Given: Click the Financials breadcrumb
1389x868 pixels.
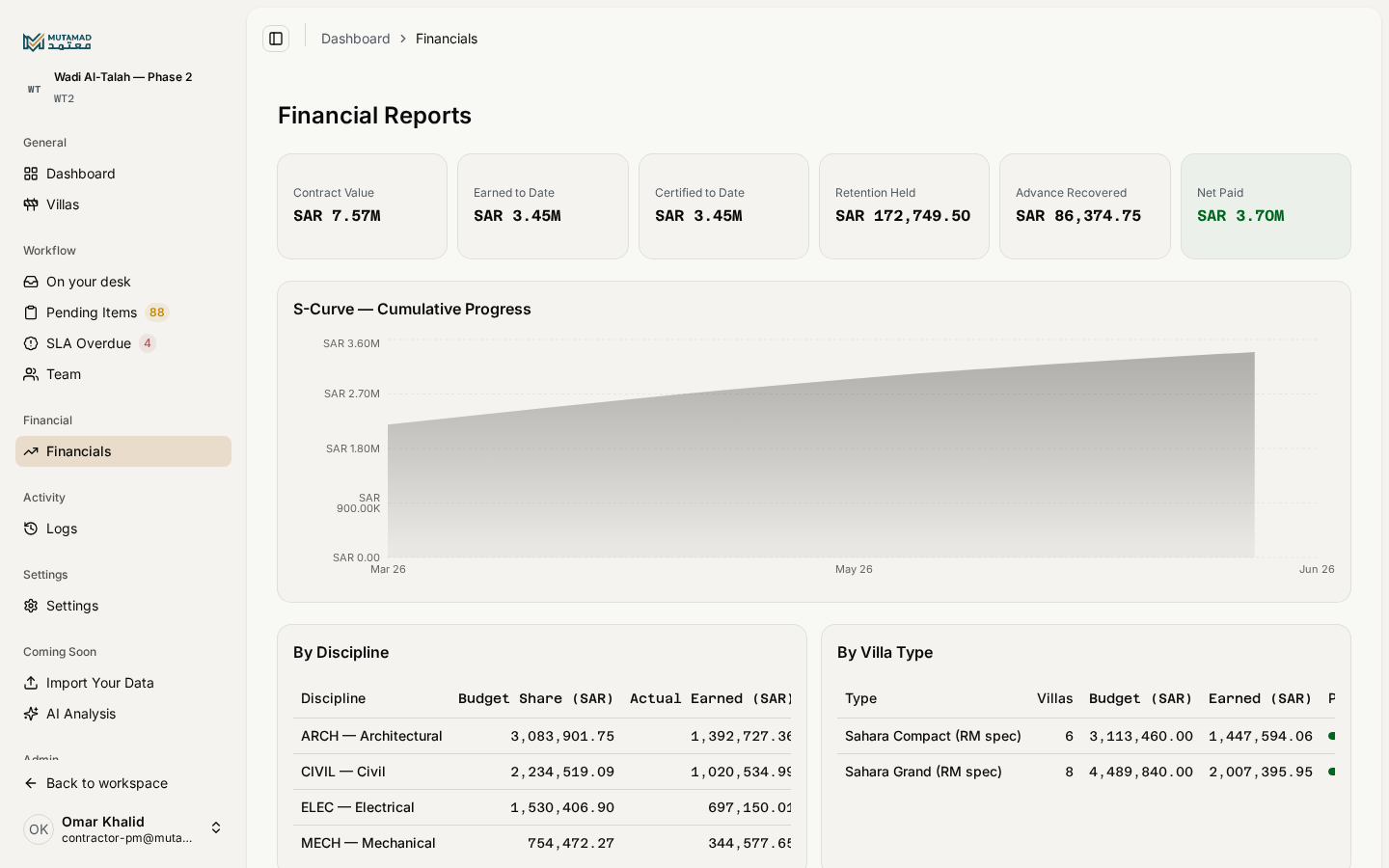Looking at the screenshot, I should [x=447, y=39].
